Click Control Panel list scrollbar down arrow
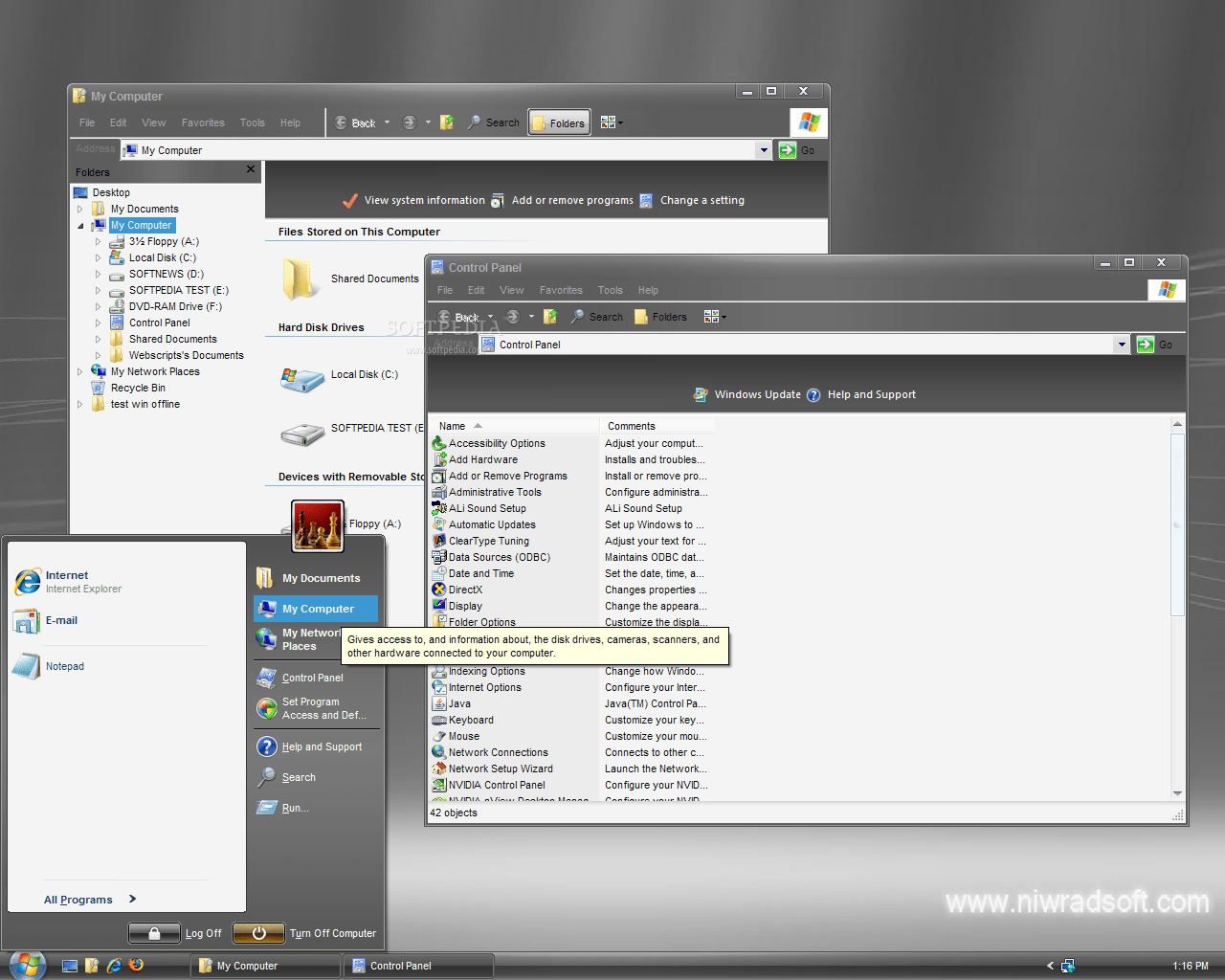1225x980 pixels. coord(1177,793)
